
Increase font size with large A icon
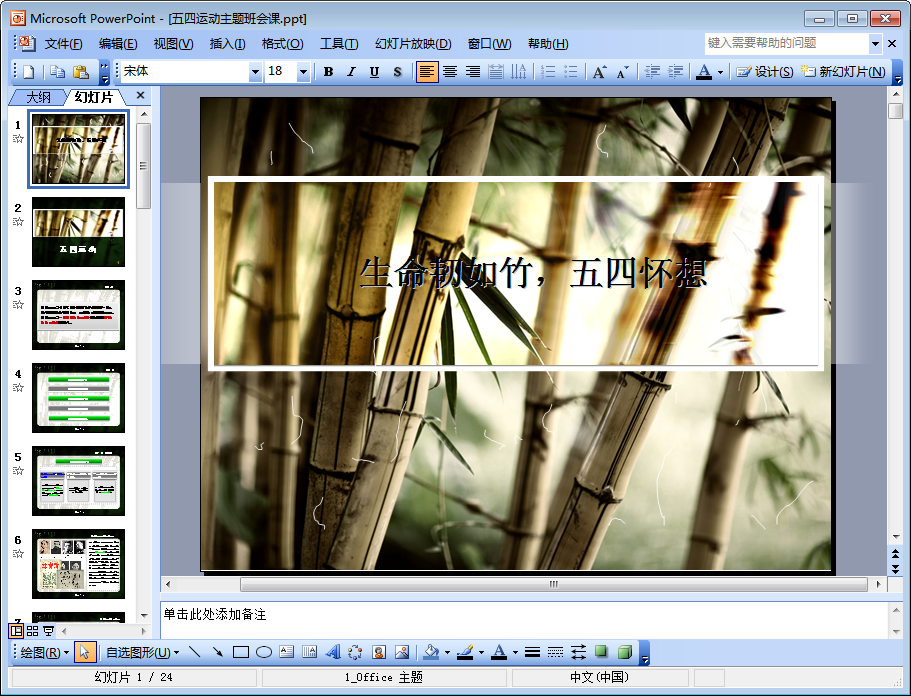click(x=600, y=71)
